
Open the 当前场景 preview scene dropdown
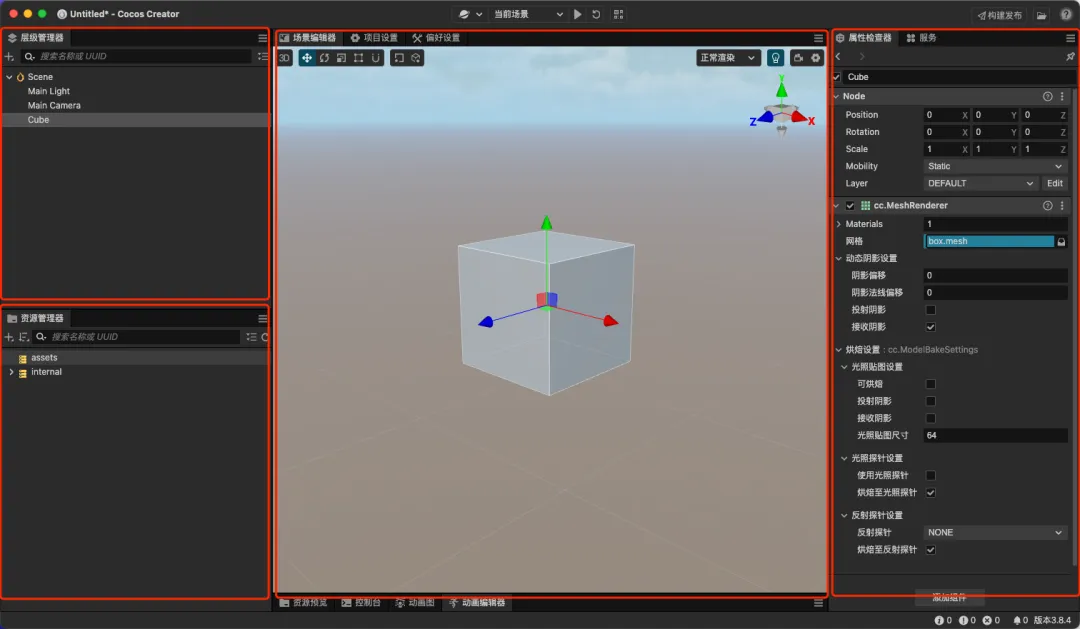click(528, 14)
